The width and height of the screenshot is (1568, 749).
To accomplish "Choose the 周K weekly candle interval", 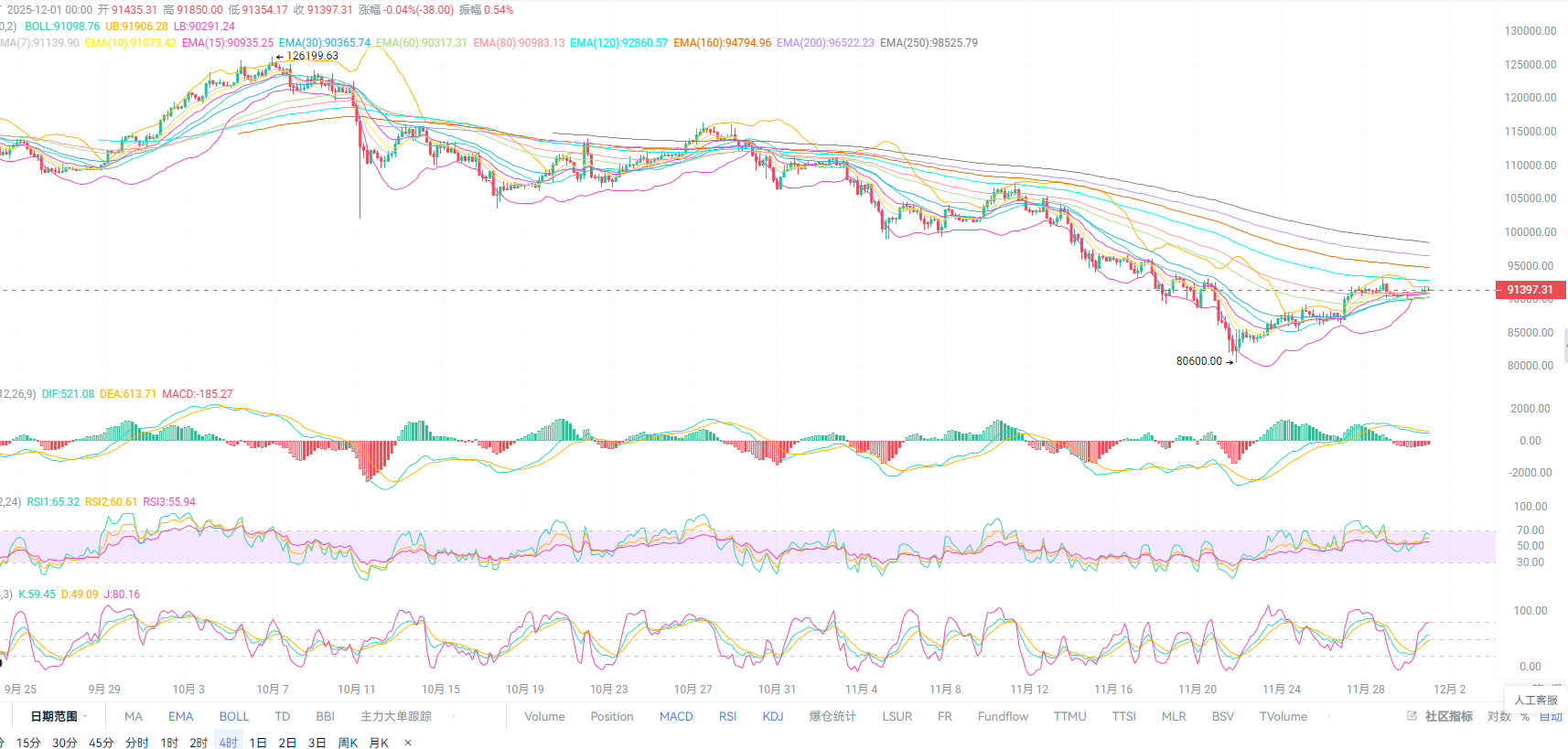I will pos(348,743).
